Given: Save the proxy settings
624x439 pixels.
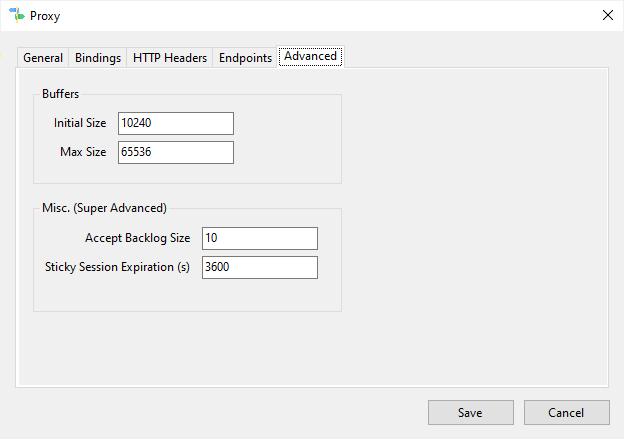Looking at the screenshot, I should click(x=471, y=413).
